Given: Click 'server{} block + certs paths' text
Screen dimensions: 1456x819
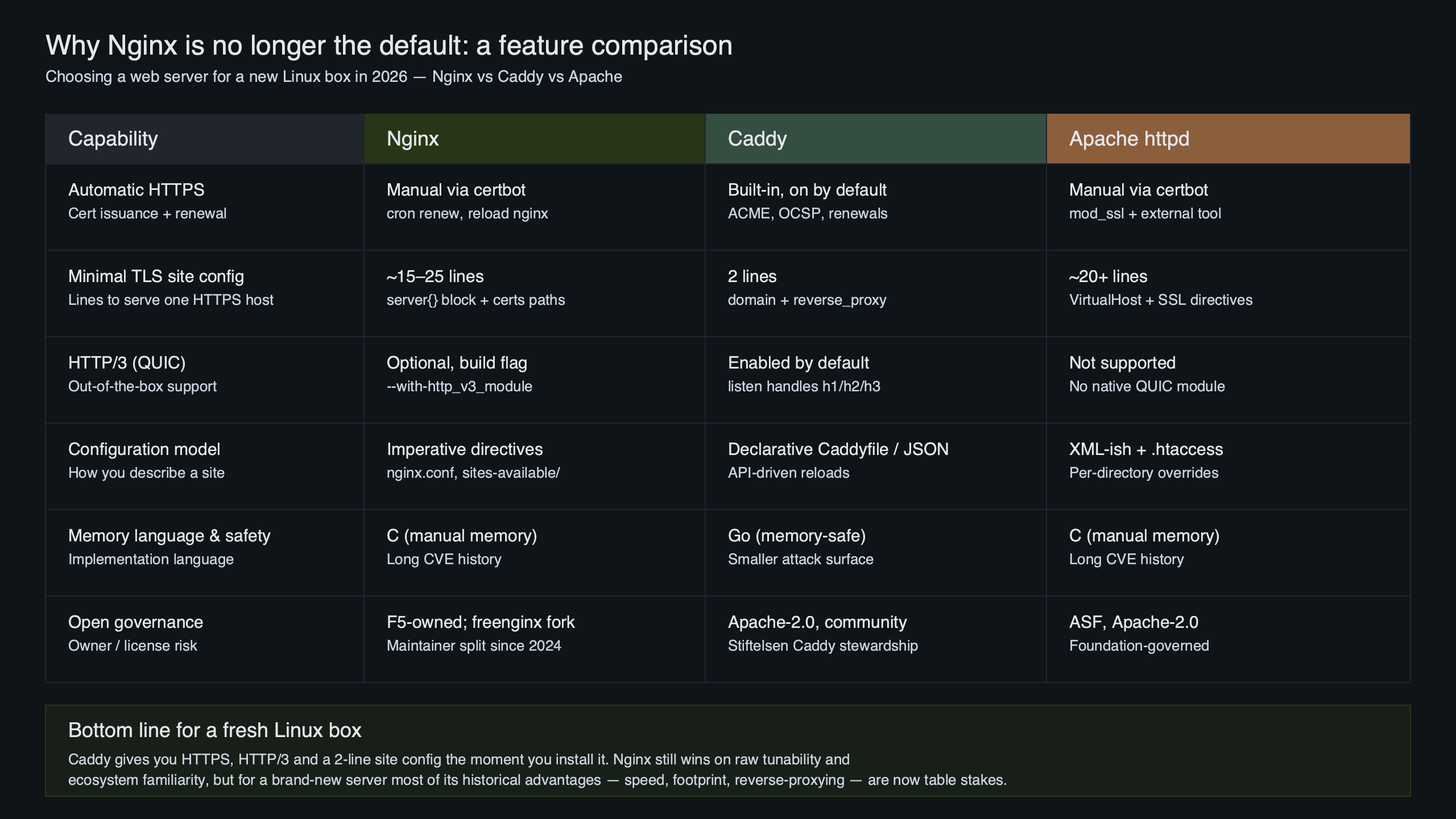Looking at the screenshot, I should [x=476, y=300].
